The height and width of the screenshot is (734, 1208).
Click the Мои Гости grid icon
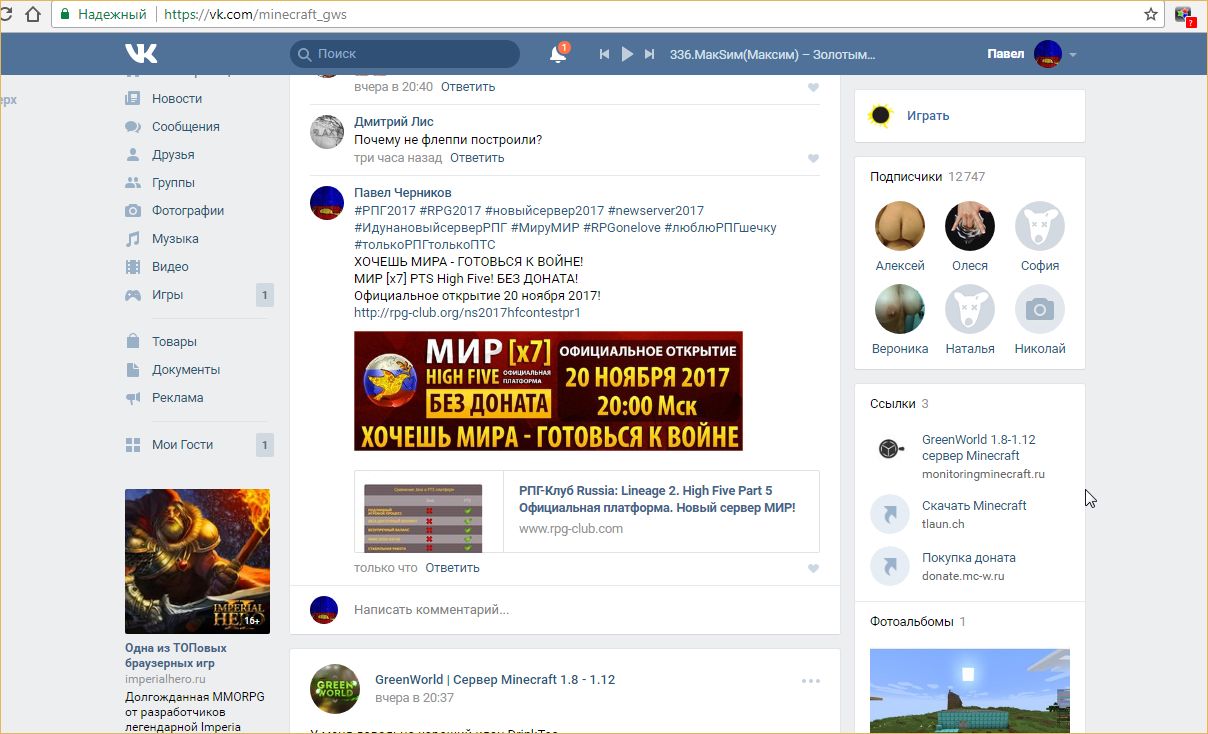point(132,445)
